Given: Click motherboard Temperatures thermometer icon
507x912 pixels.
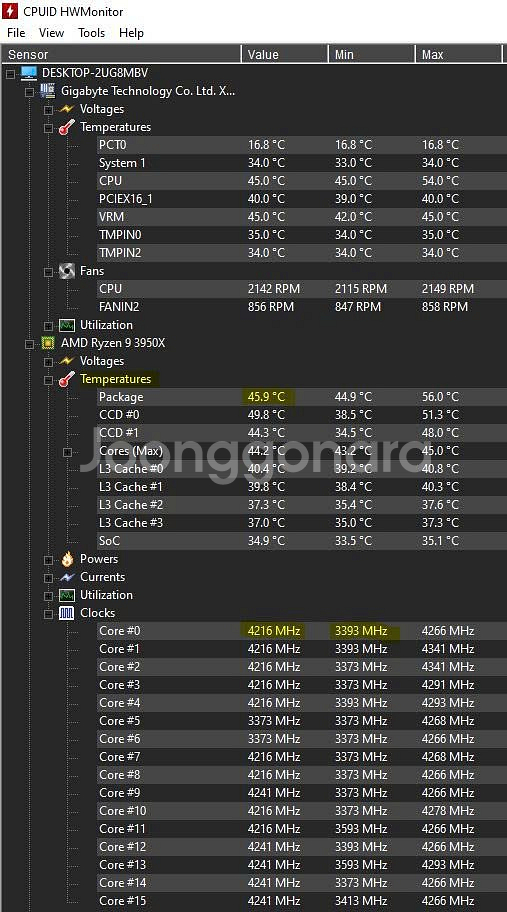Looking at the screenshot, I should coord(67,127).
